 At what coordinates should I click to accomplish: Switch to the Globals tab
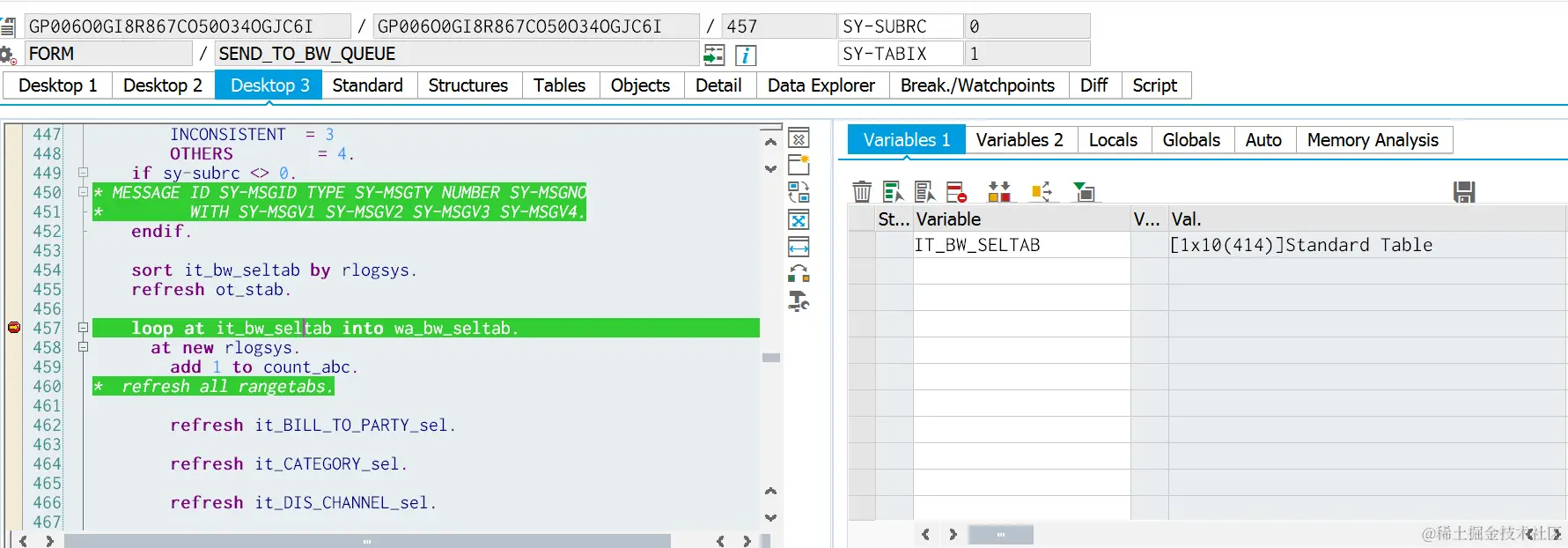coord(1191,140)
